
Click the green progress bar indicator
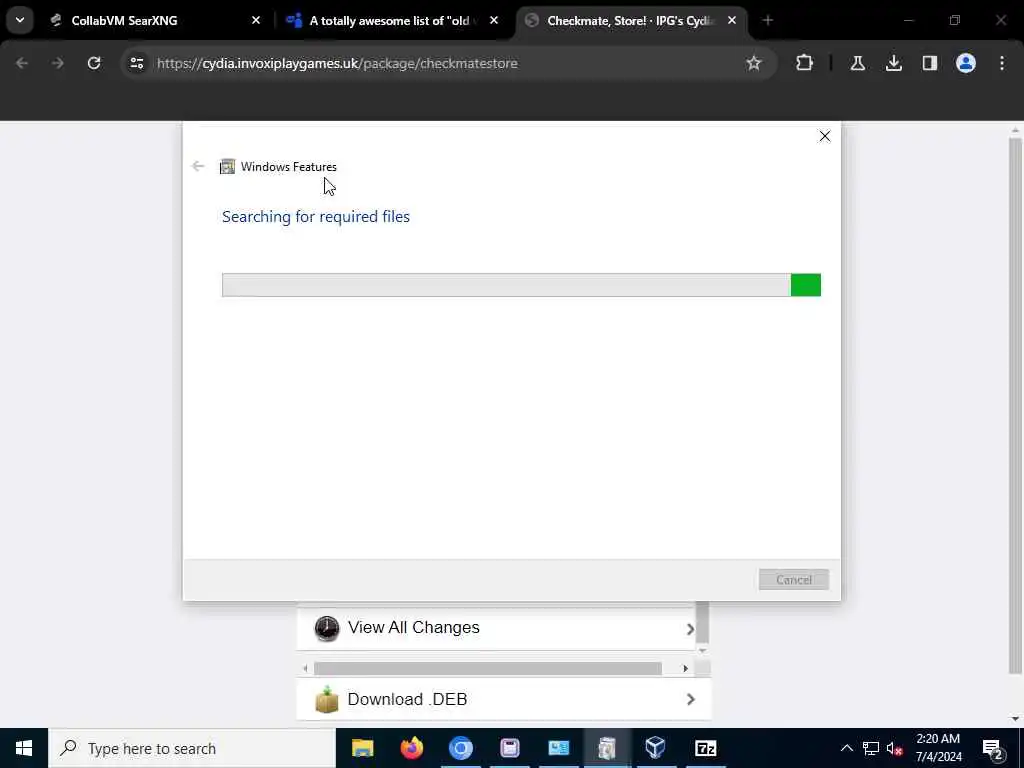click(805, 285)
